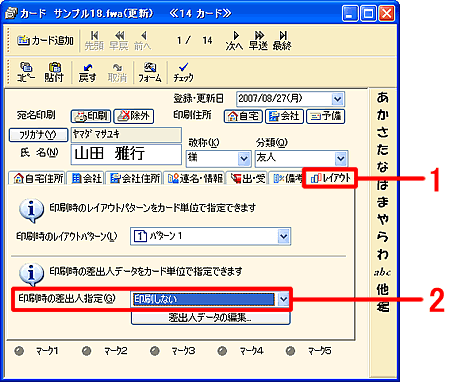Screen dimensions: 450x382
Task: Click the フリガナ(Y) button
Action: click(38, 135)
